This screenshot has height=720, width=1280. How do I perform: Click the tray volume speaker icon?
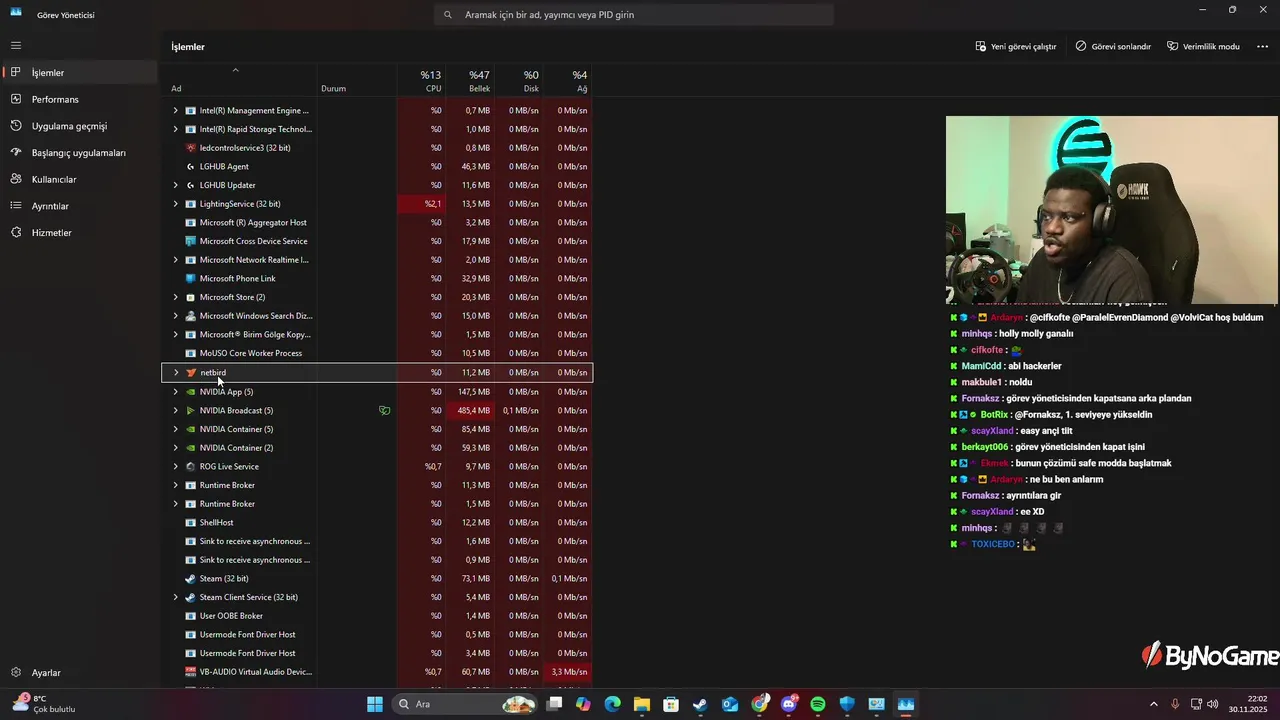click(1213, 704)
